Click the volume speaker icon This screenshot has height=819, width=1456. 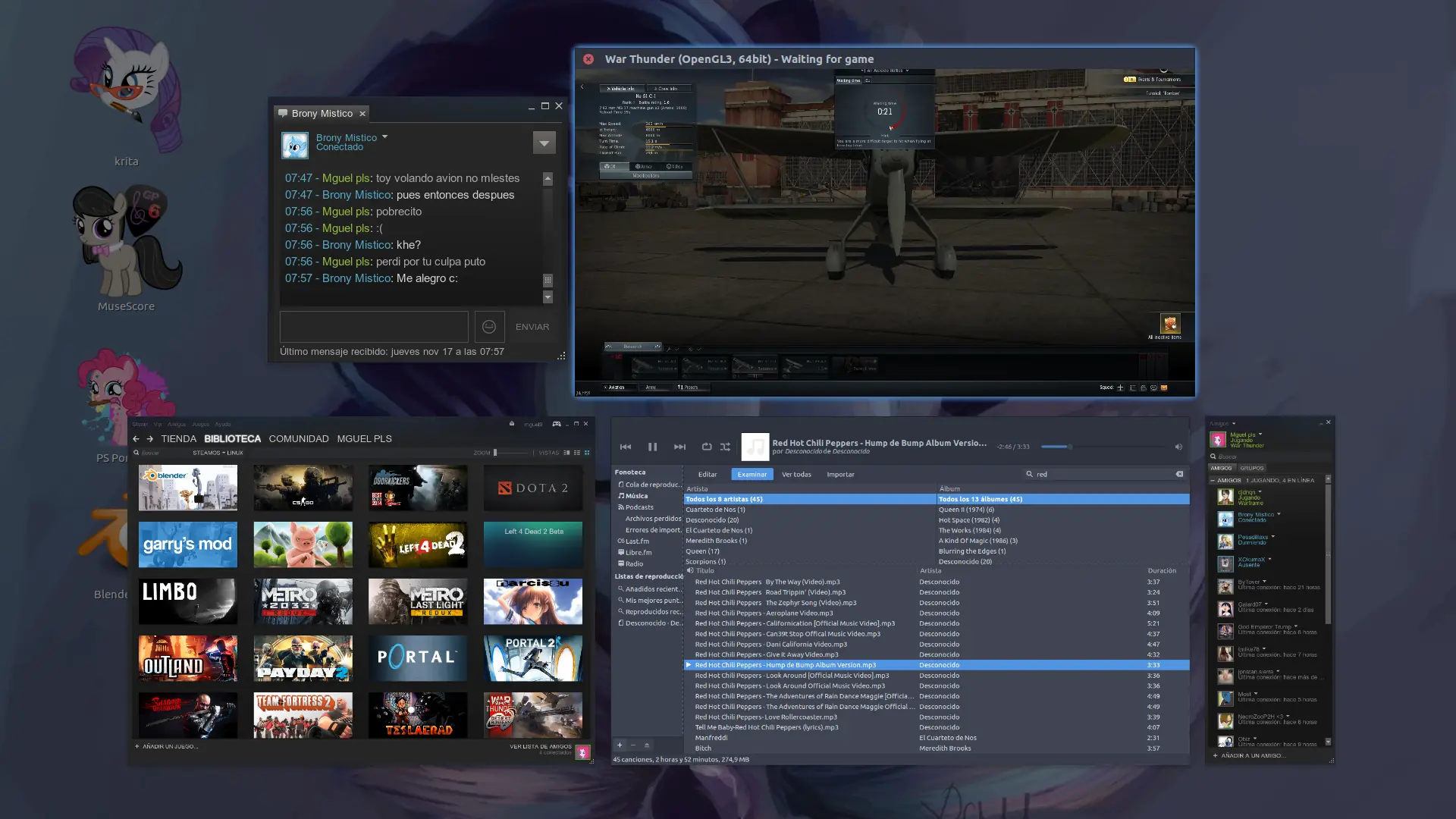click(x=1178, y=447)
